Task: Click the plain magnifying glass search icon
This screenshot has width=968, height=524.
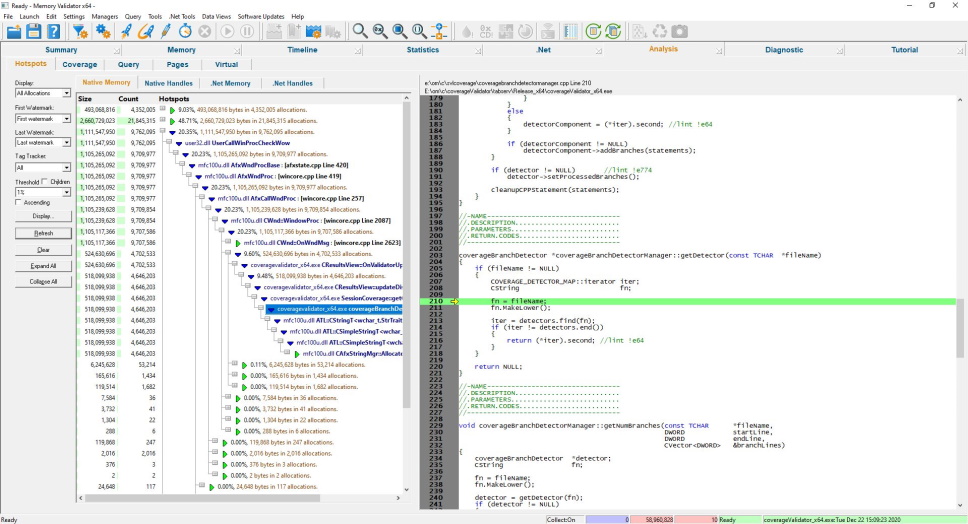Action: coord(360,31)
